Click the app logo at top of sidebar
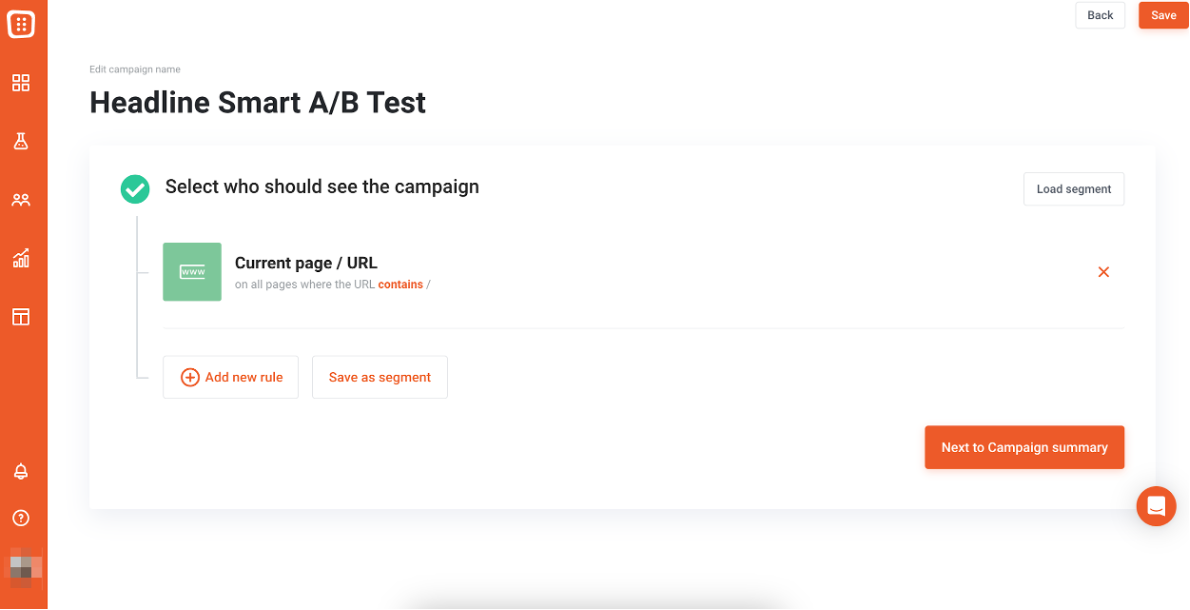 pos(21,24)
